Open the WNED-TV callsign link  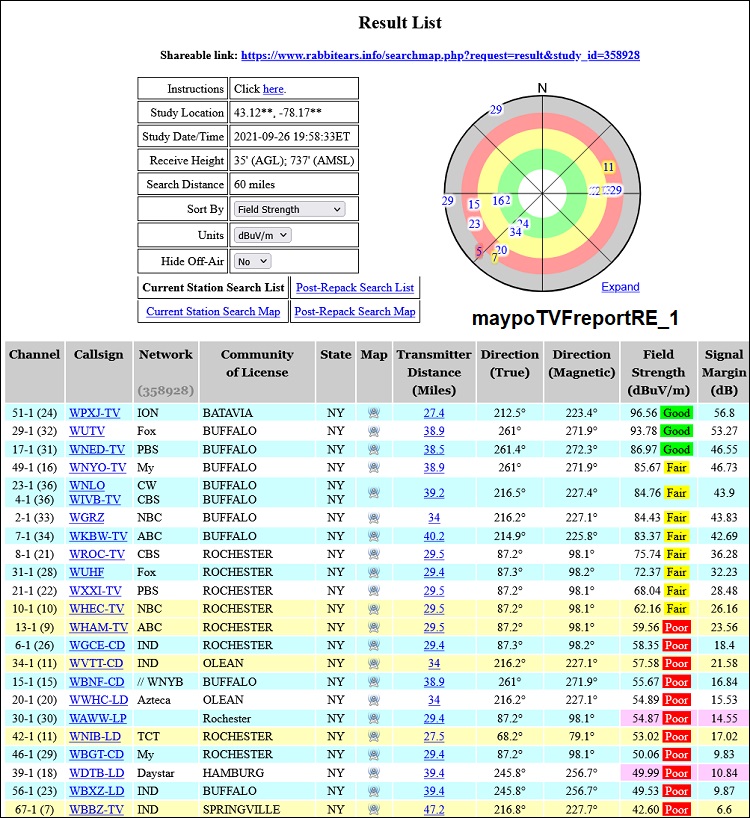97,449
